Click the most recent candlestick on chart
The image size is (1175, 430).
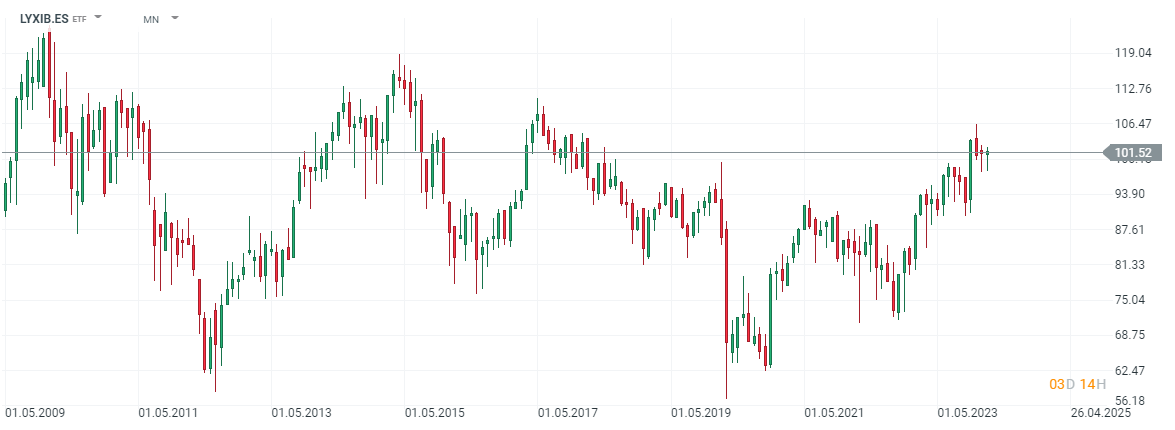click(x=989, y=153)
